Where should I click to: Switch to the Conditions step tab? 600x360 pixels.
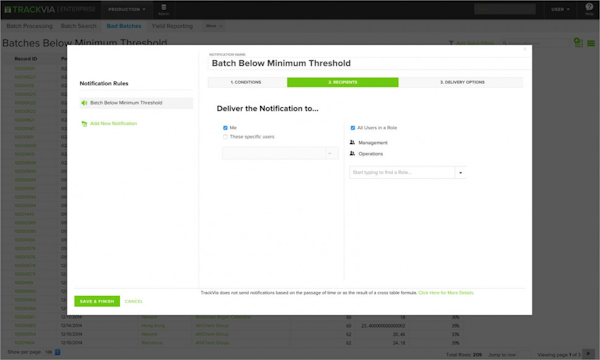pos(247,82)
